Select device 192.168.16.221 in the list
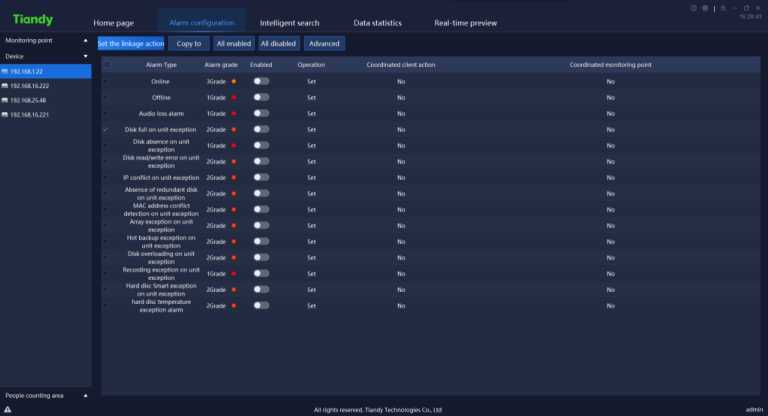 click(29, 115)
